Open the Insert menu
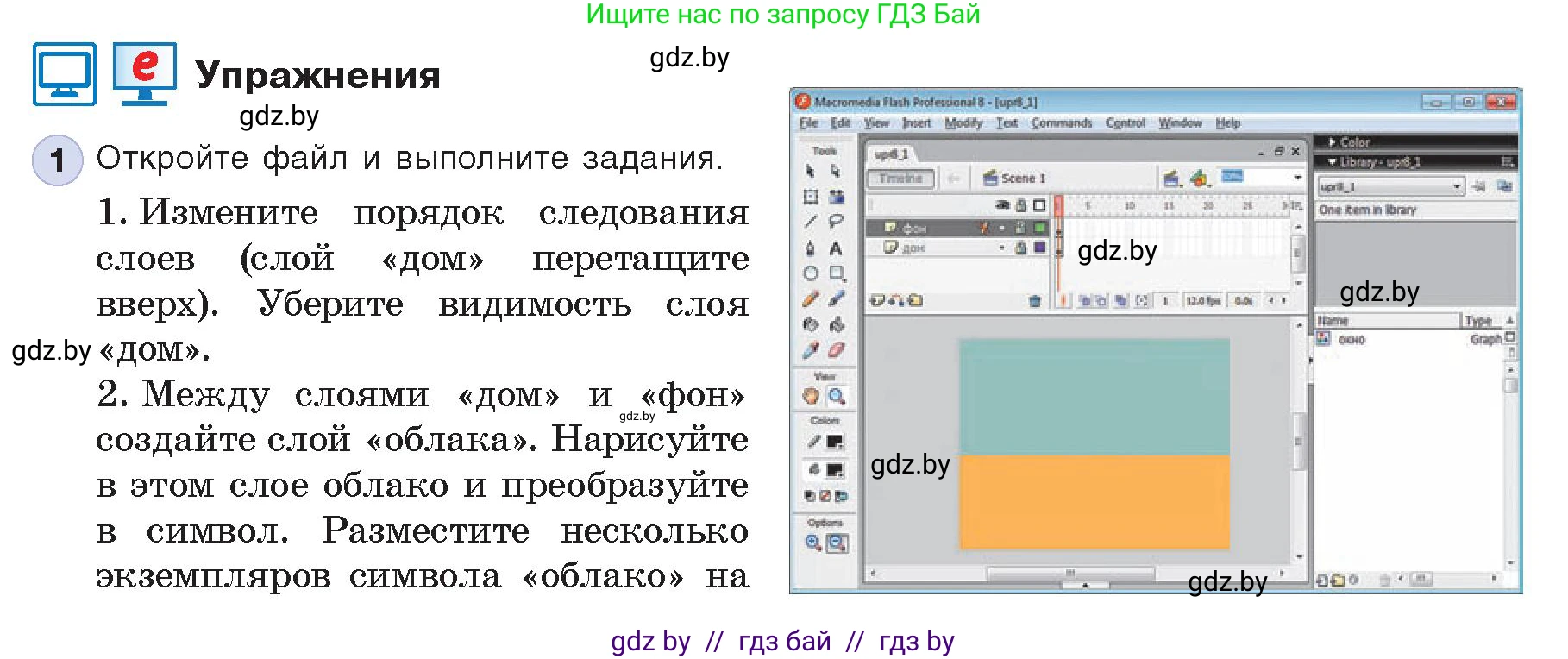The width and height of the screenshot is (1568, 659). coord(916,123)
